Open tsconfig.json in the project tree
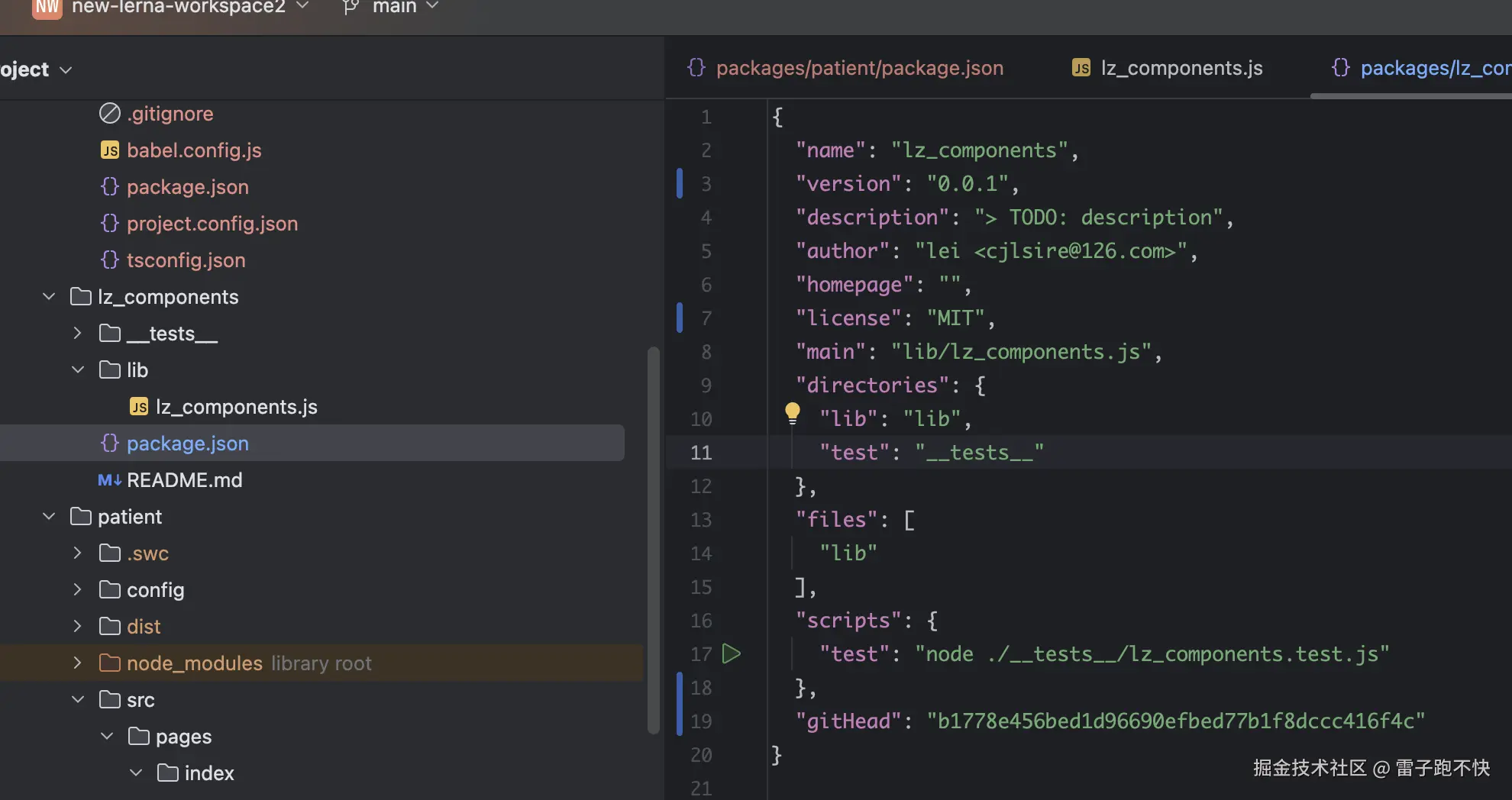The image size is (1512, 800). [x=186, y=260]
